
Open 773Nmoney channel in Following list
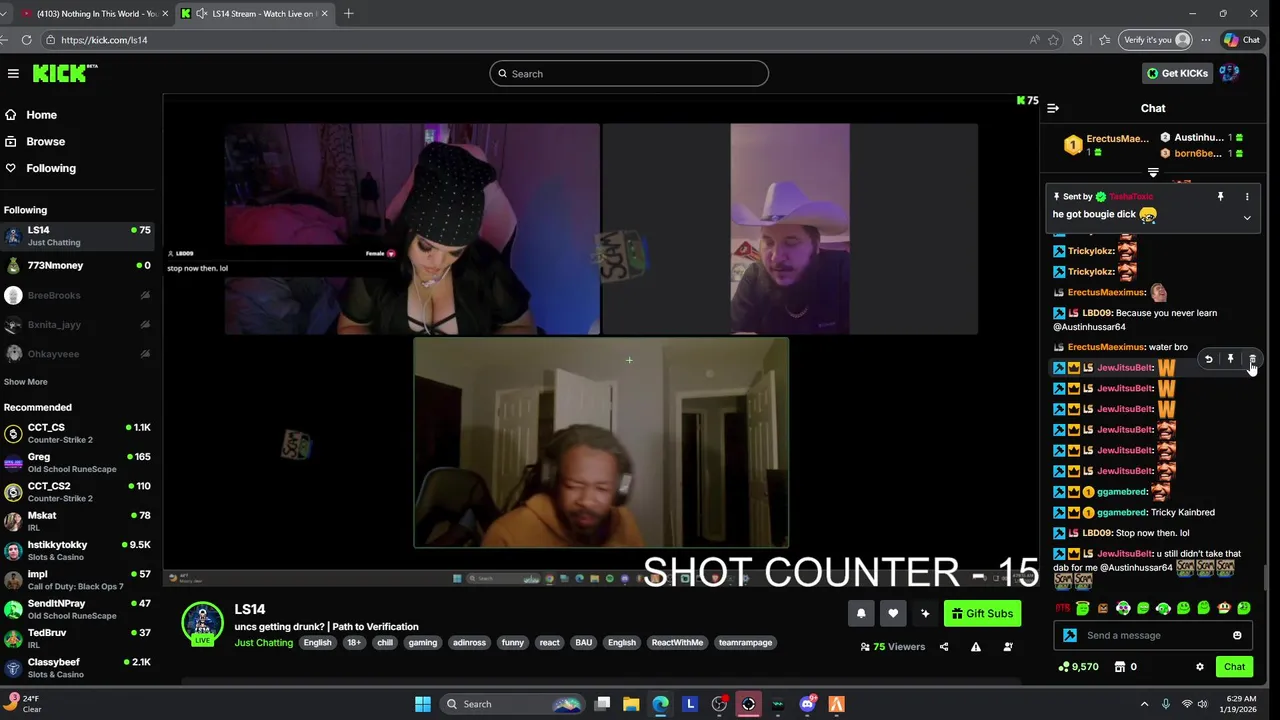78,266
